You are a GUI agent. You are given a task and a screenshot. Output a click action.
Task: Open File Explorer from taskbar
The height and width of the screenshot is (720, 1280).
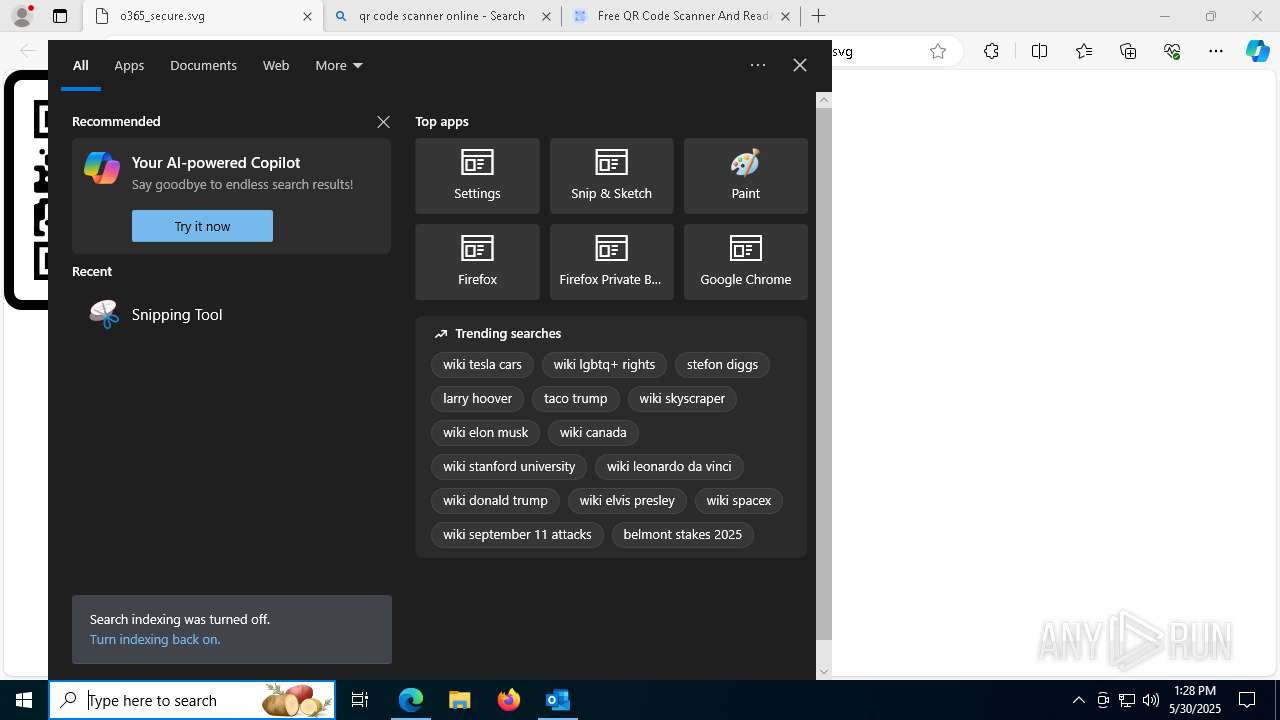(460, 700)
